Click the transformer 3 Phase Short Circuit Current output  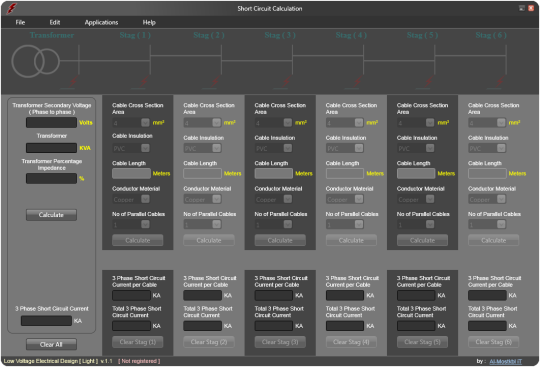pyautogui.click(x=46, y=321)
